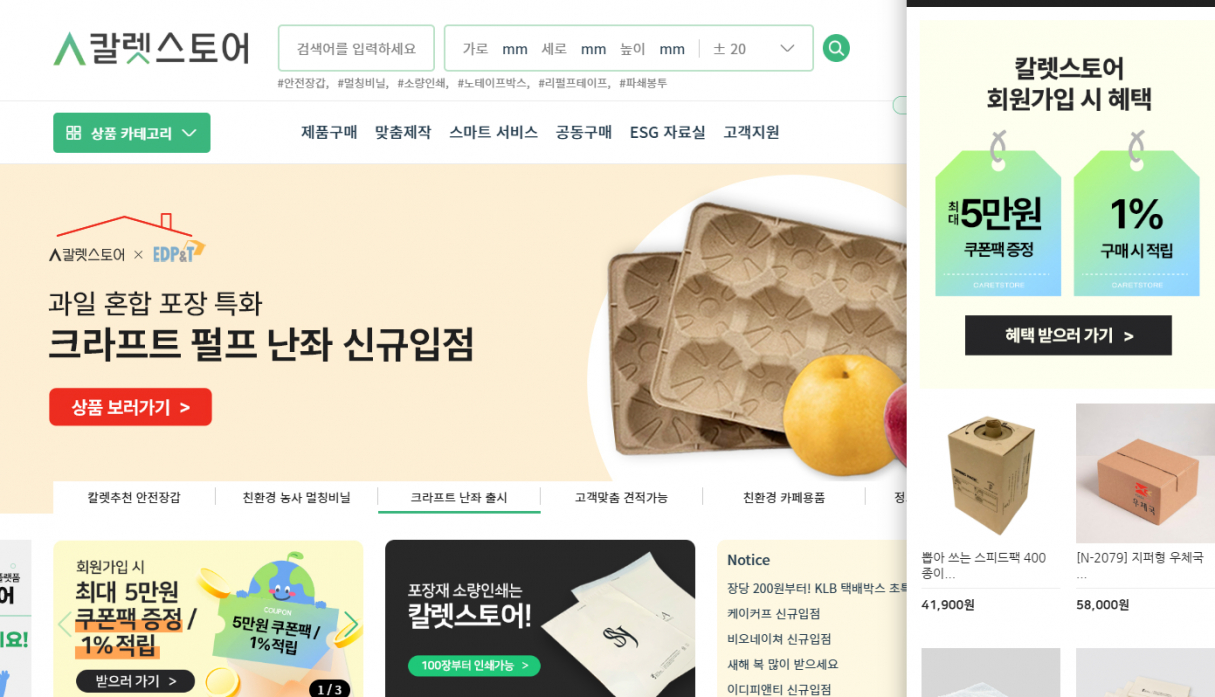
Task: Click the 검색어를 입력하세요 search field
Action: coord(356,48)
